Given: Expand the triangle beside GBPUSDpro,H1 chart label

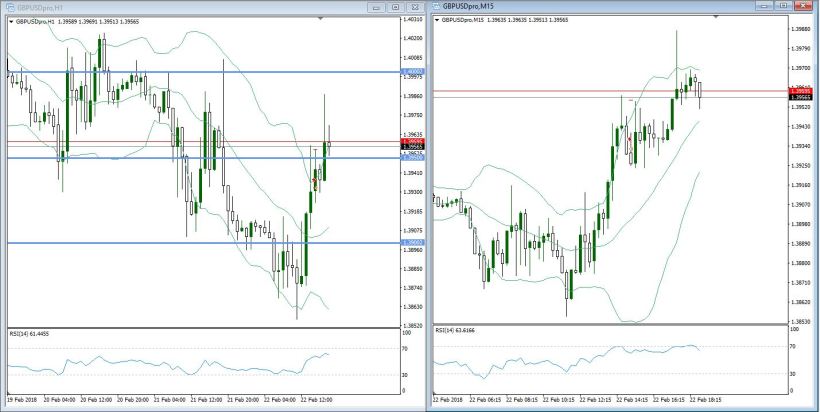Looking at the screenshot, I should click(x=10, y=20).
